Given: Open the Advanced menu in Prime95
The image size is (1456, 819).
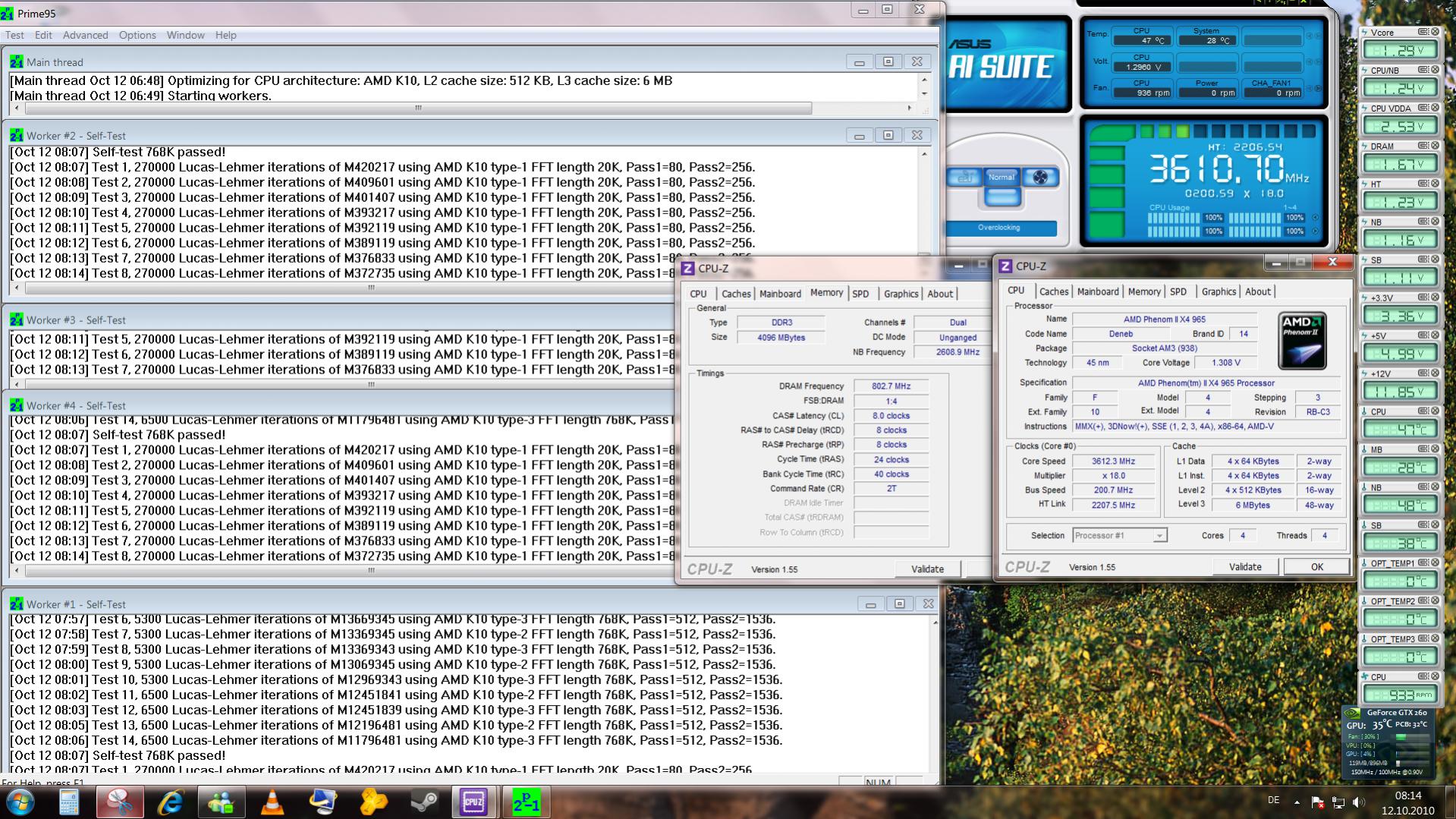Looking at the screenshot, I should pos(85,35).
